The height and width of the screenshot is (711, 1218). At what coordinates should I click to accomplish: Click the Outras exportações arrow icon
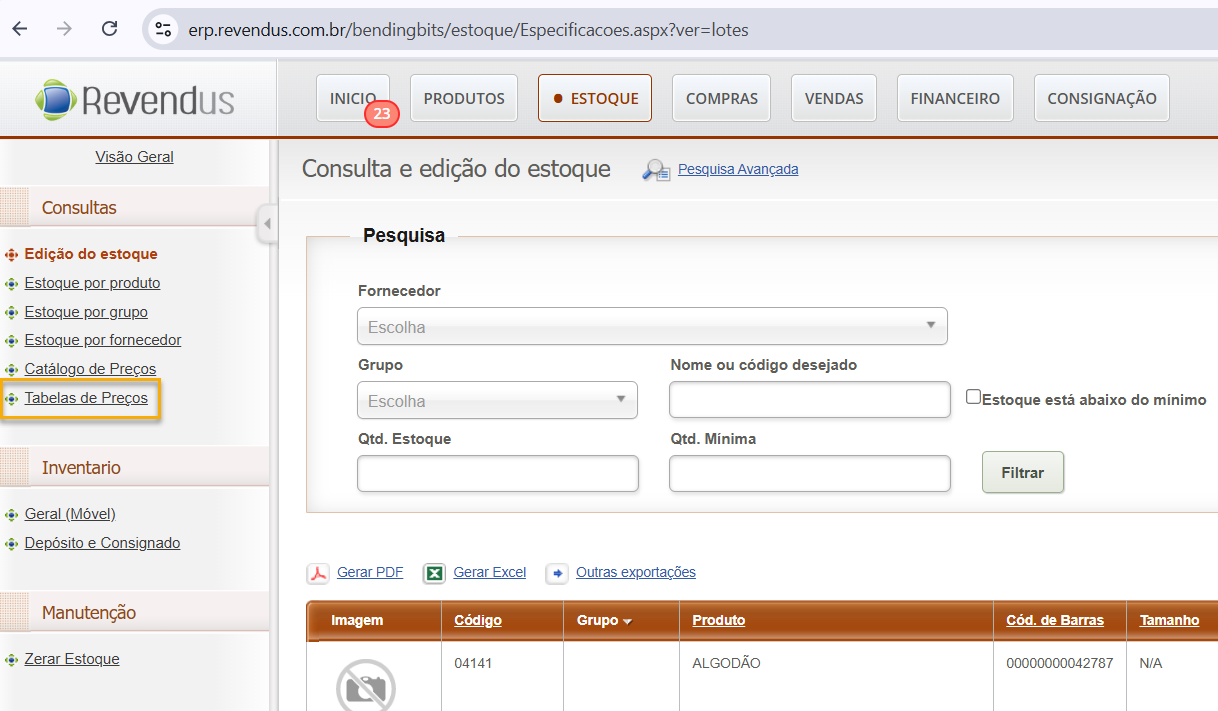[557, 573]
